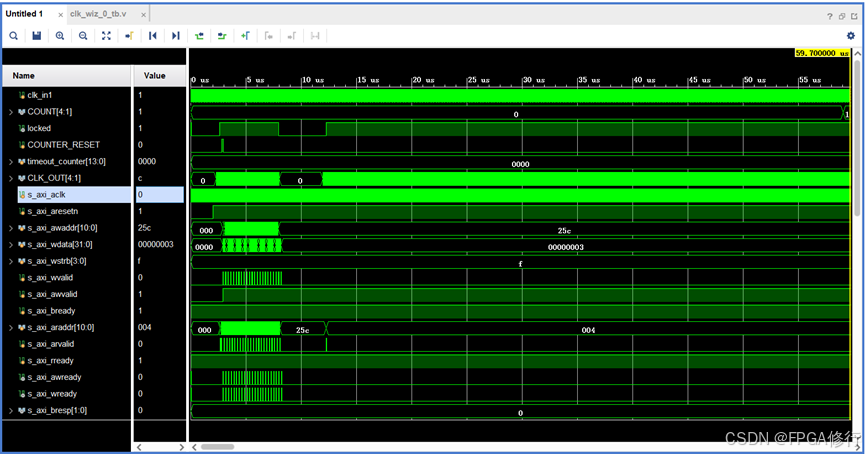Click the Previous Marker icon
The height and width of the screenshot is (454, 865).
[x=269, y=36]
